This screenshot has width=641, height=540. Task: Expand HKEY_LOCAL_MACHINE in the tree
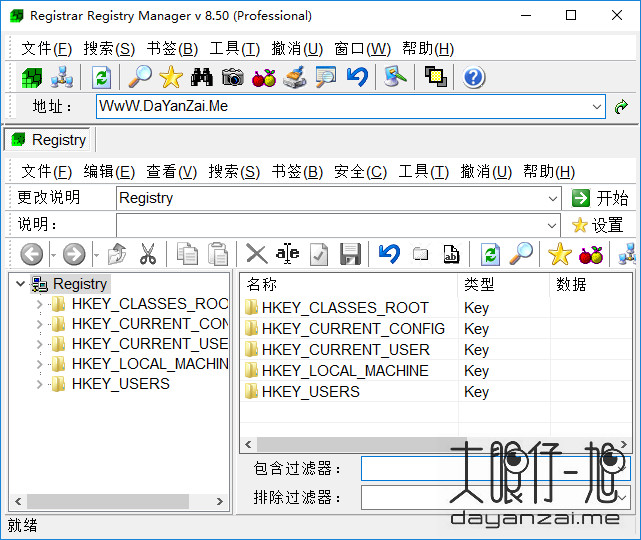(40, 364)
